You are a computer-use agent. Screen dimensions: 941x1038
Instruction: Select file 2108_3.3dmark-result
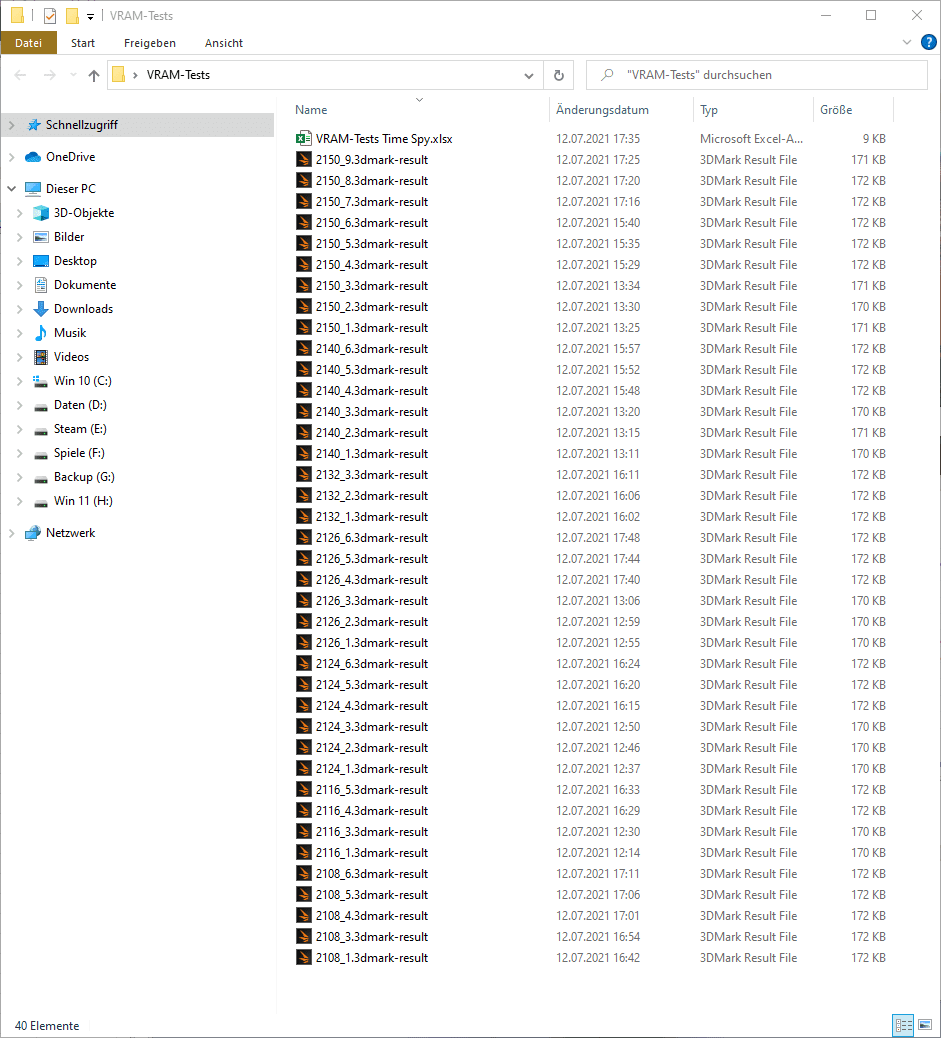click(371, 937)
